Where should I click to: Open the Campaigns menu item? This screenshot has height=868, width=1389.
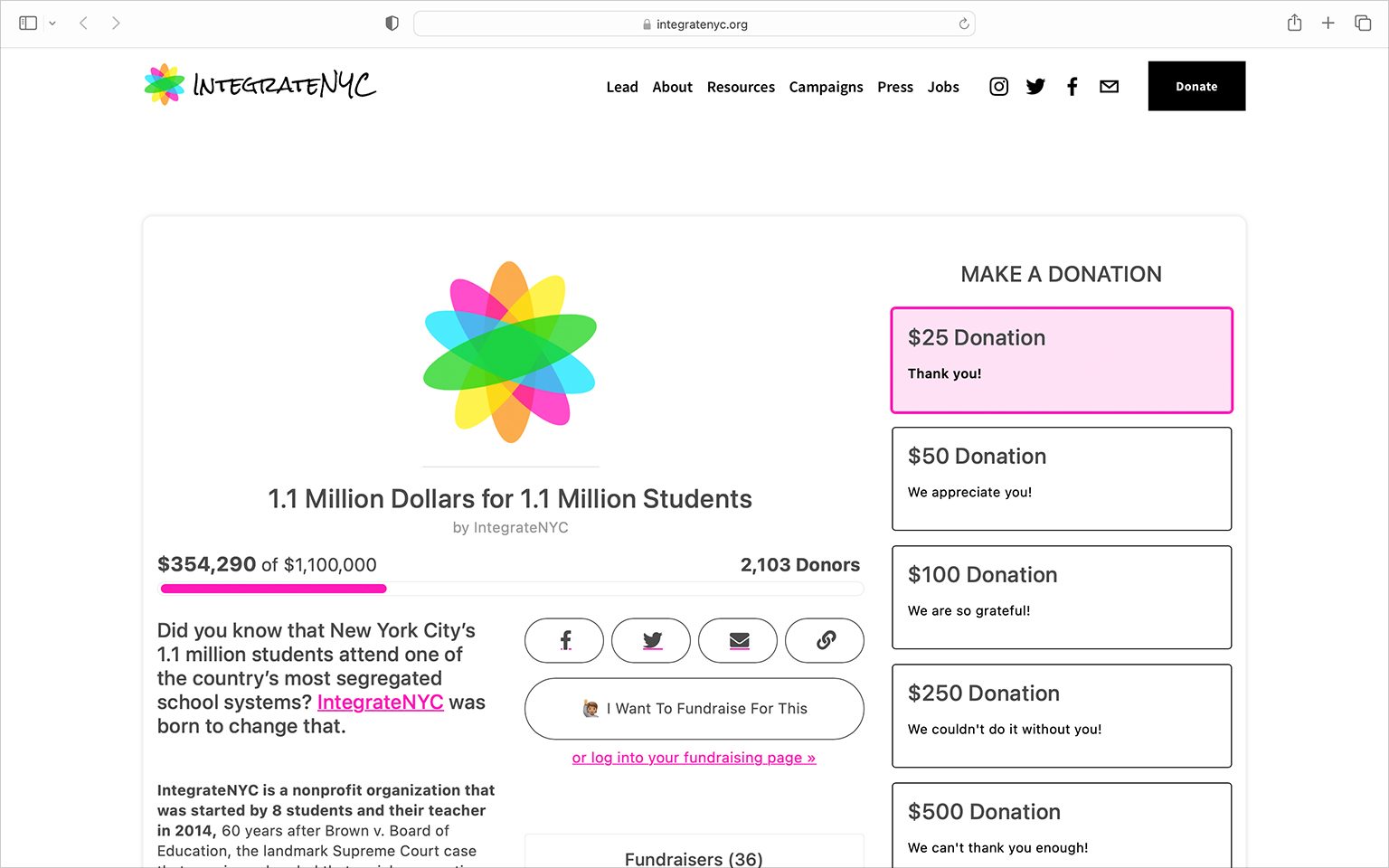click(x=826, y=87)
